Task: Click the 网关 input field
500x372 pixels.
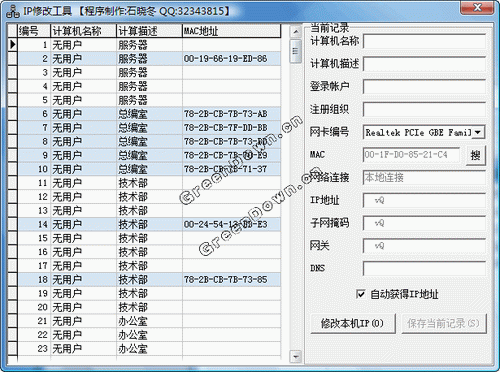Action: coord(424,246)
